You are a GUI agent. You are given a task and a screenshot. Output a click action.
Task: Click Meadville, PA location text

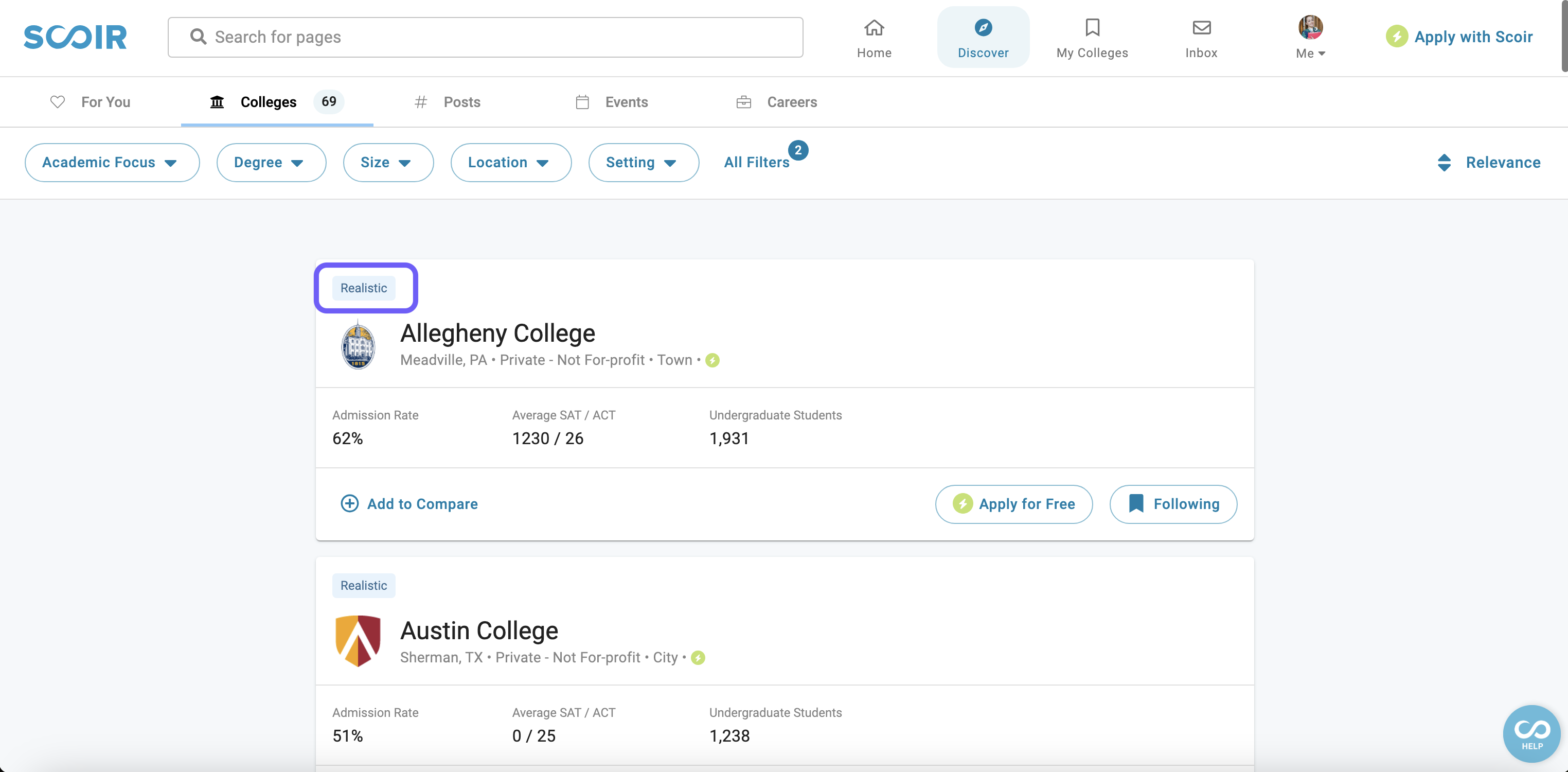click(443, 360)
